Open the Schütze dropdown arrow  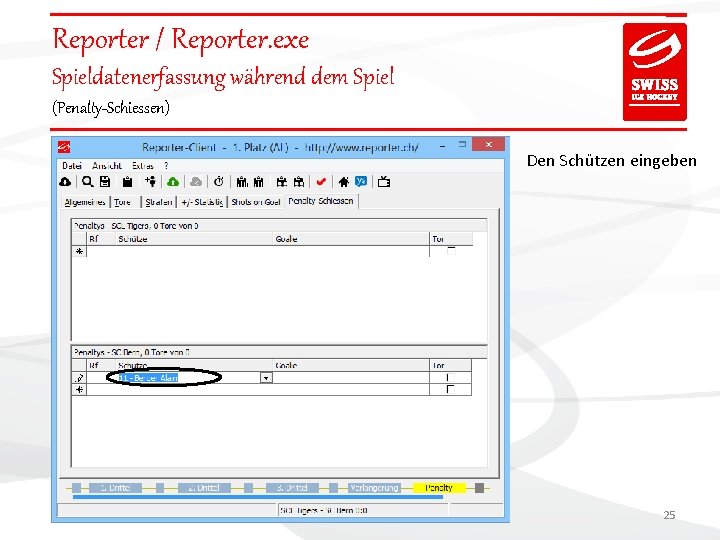[266, 378]
